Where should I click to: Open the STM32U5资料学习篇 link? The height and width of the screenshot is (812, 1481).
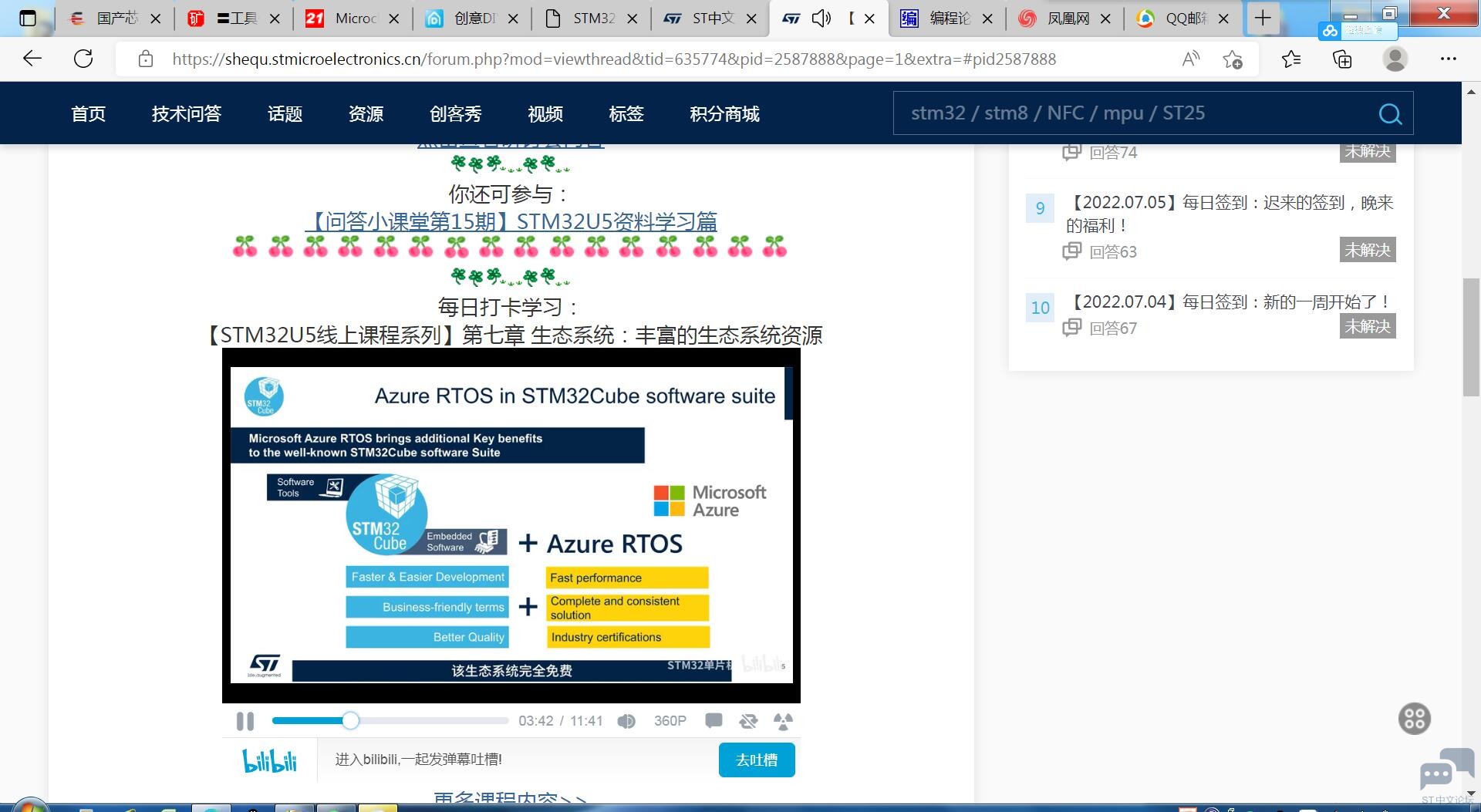tap(512, 222)
